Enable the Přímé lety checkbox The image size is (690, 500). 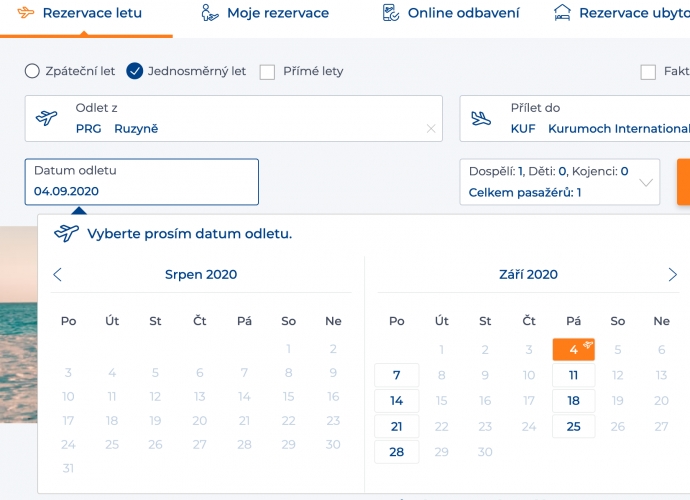coord(267,72)
